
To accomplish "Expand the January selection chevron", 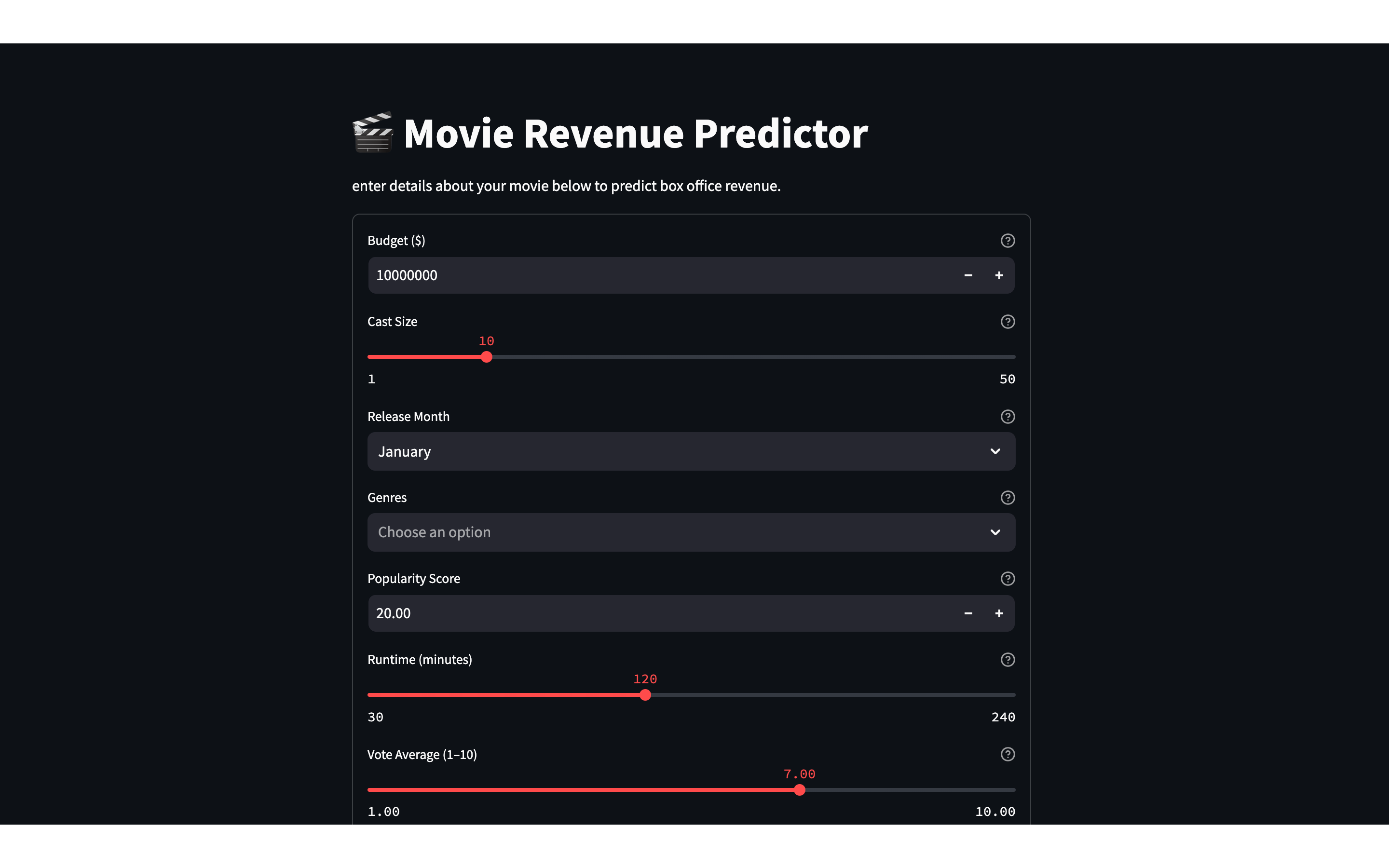I will point(995,451).
